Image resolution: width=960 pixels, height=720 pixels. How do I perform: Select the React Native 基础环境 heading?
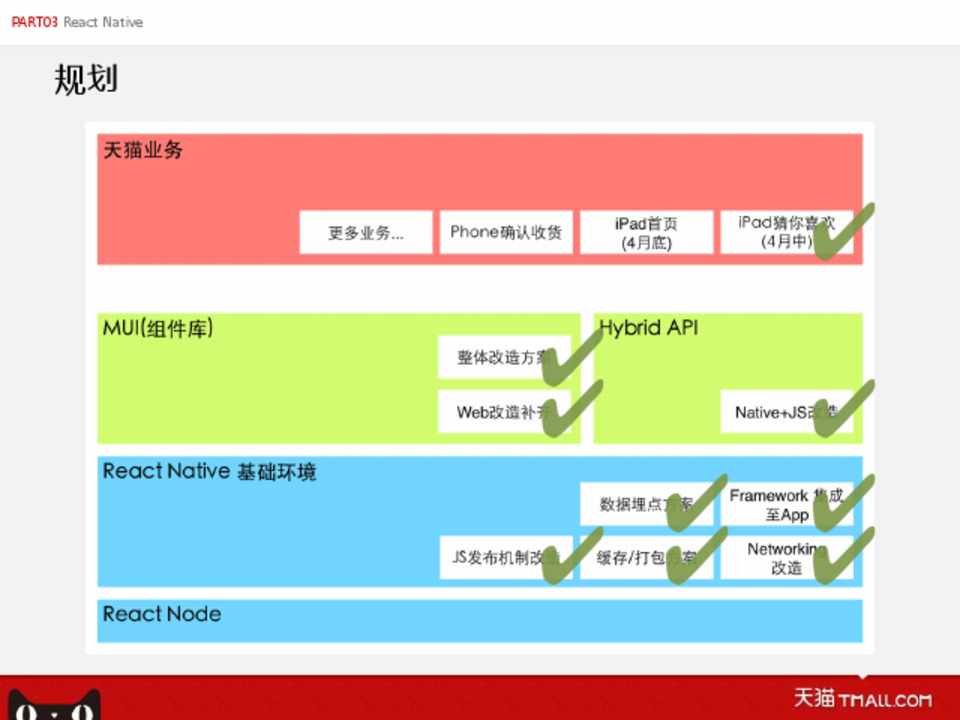(x=209, y=472)
